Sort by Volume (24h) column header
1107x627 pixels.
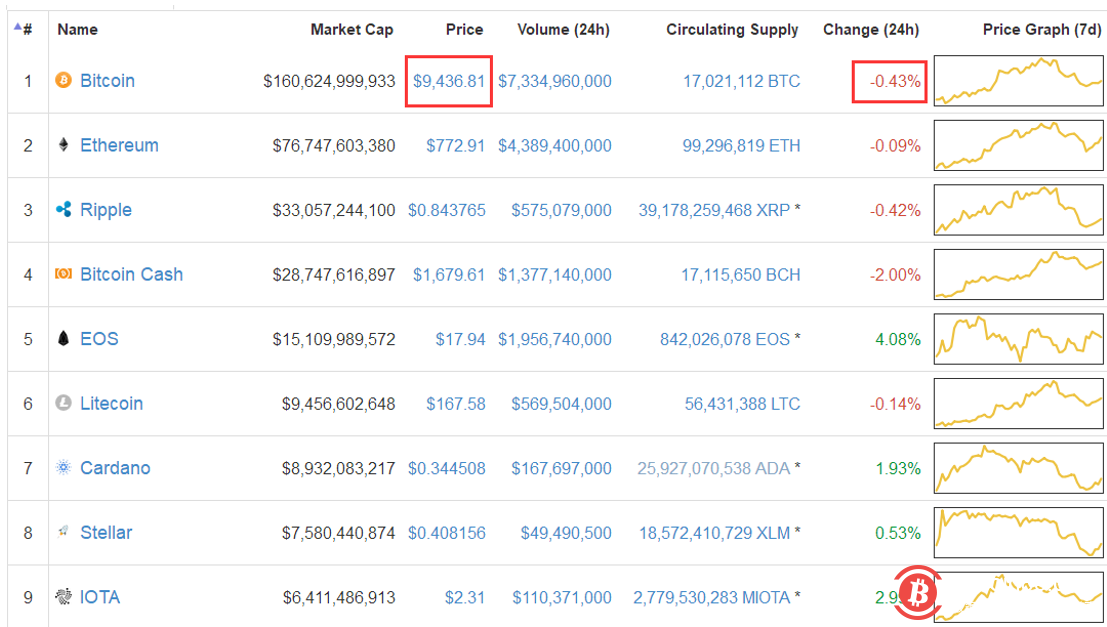(562, 30)
